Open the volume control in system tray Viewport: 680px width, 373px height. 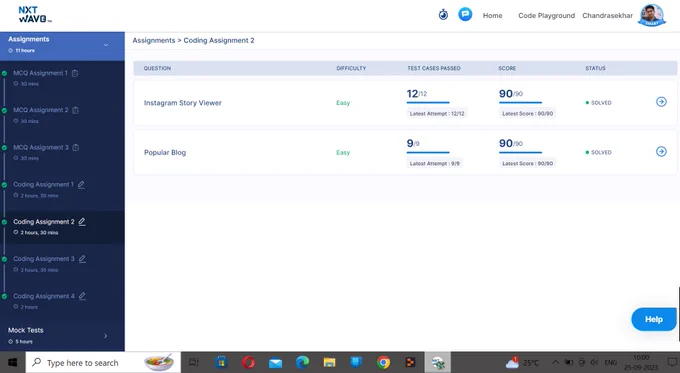(595, 362)
